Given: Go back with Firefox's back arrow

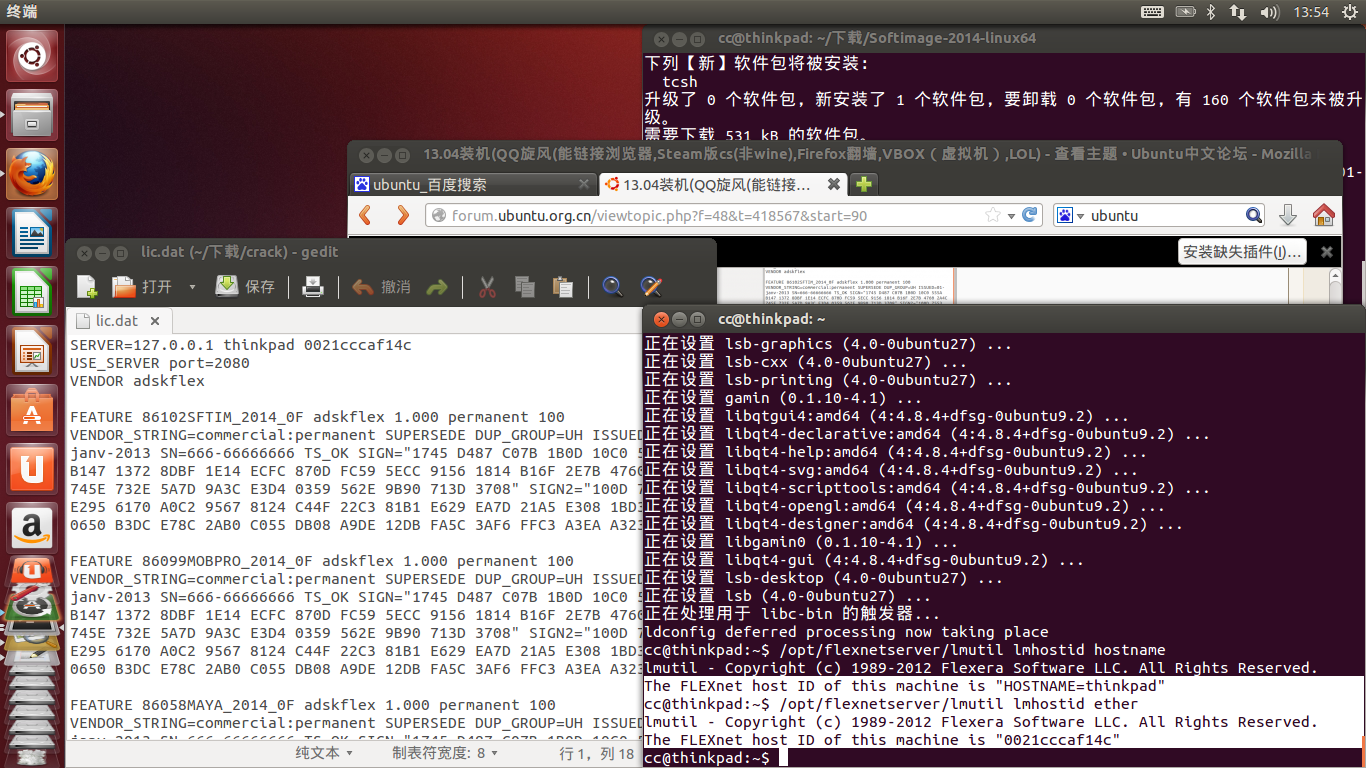Looking at the screenshot, I should [x=366, y=215].
